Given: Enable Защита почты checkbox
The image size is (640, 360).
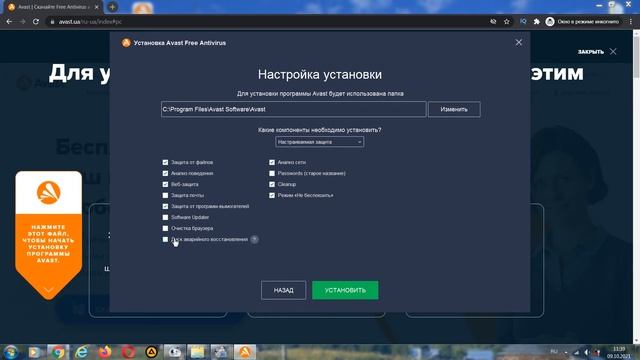Looking at the screenshot, I should coord(165,196).
